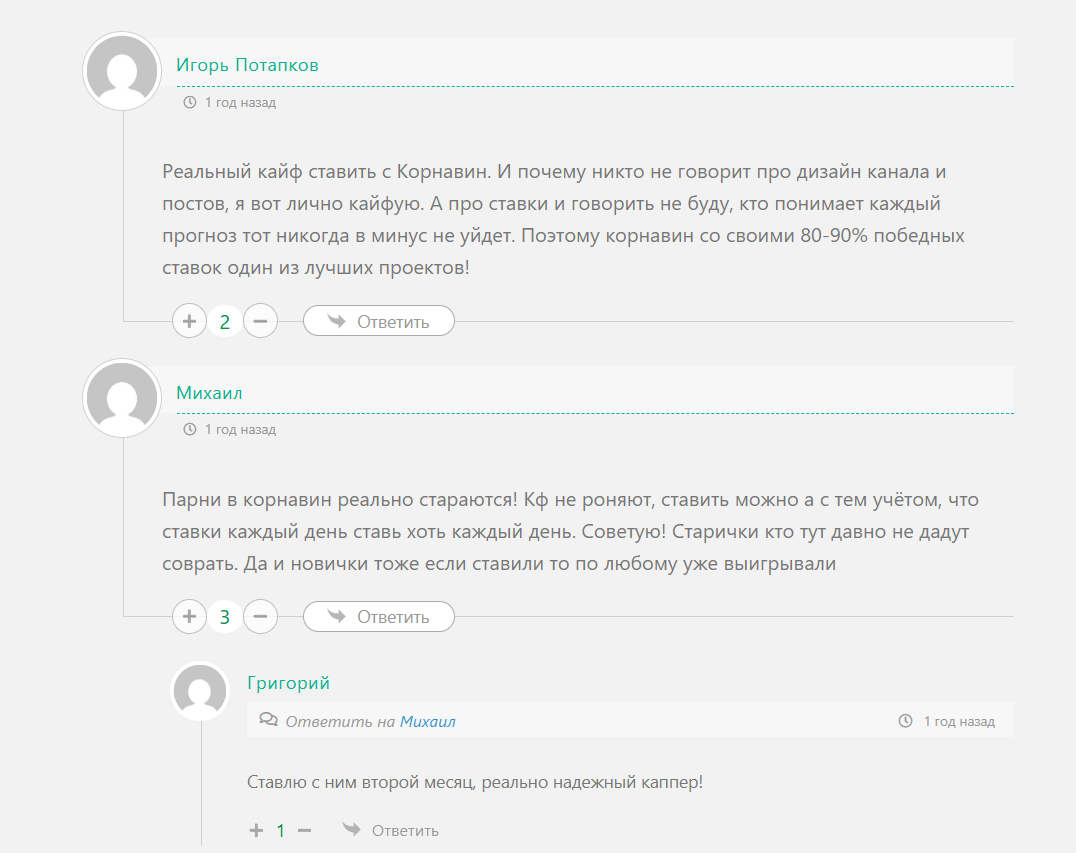Click Григорий's avatar image

[201, 691]
